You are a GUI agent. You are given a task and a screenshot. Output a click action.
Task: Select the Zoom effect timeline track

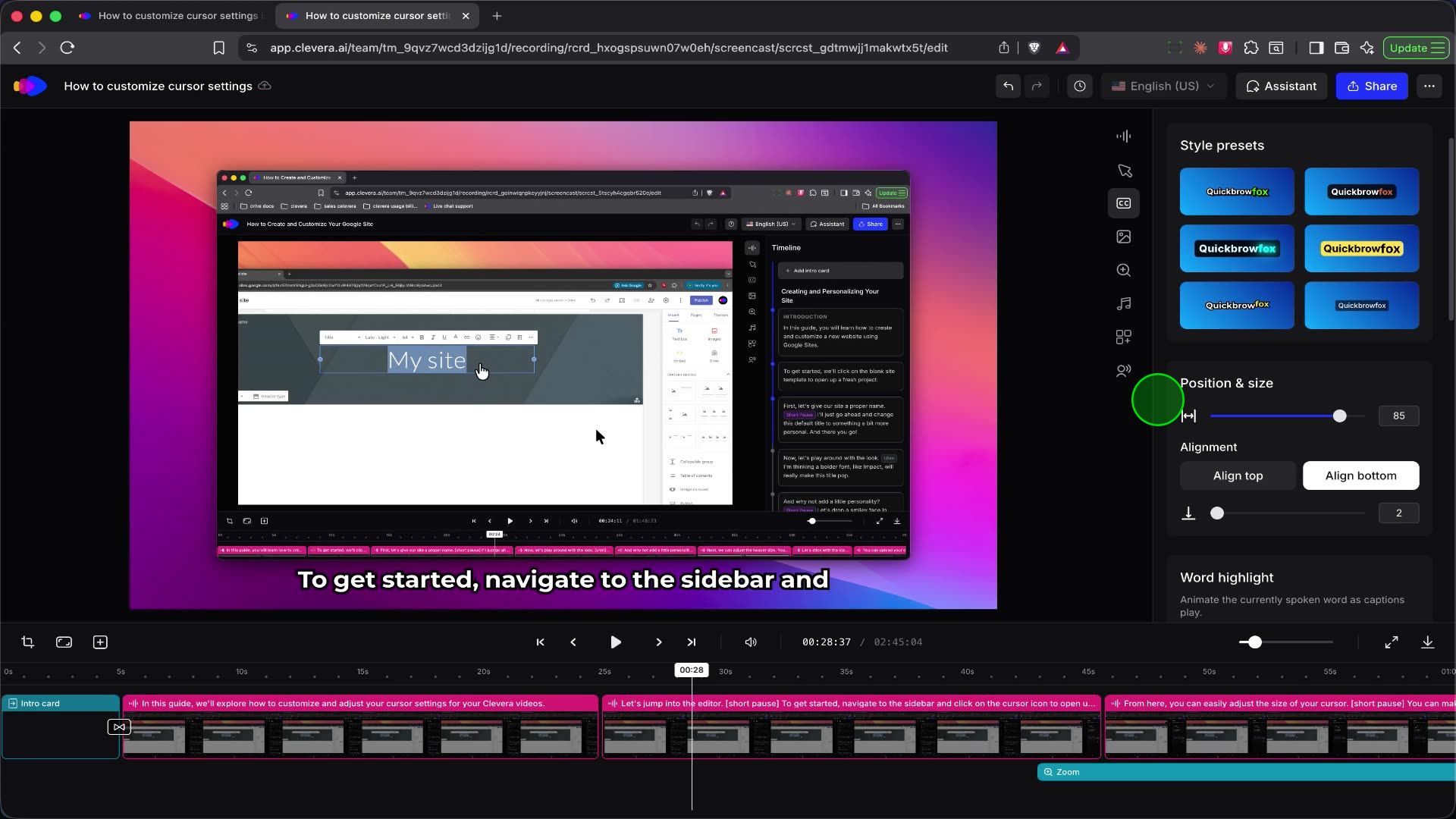1246,772
